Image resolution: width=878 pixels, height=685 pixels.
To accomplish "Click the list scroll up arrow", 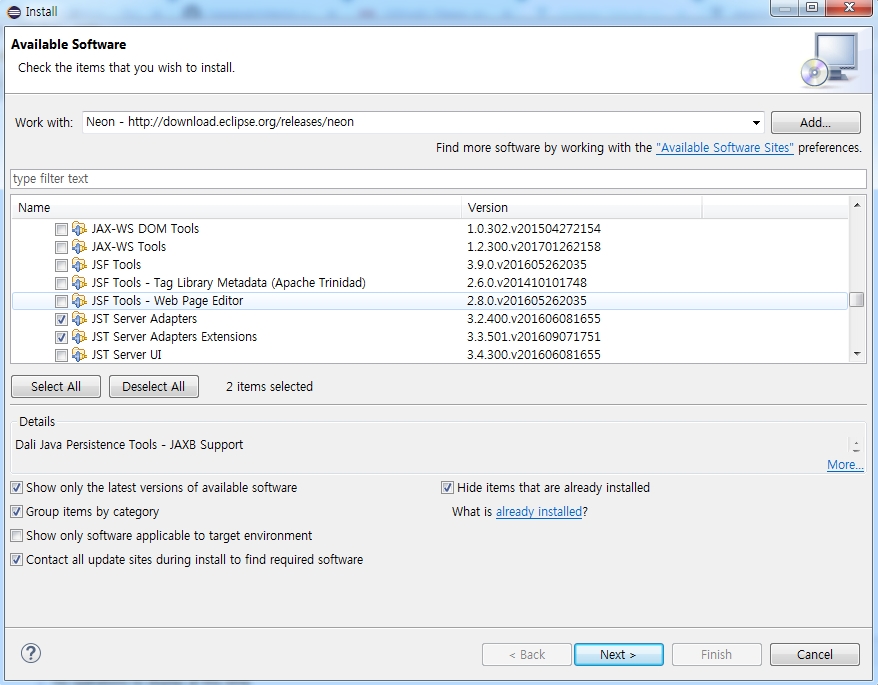I will (x=857, y=206).
